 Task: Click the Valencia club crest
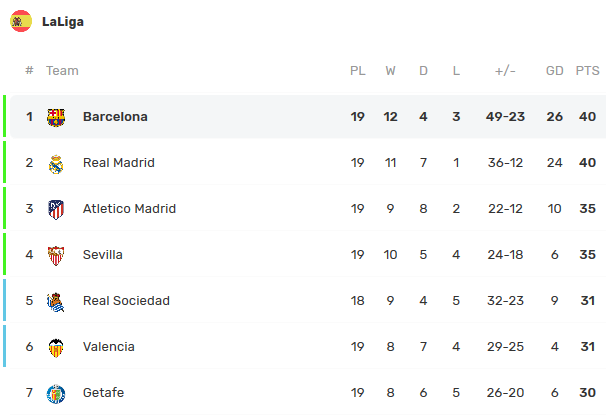[56, 347]
